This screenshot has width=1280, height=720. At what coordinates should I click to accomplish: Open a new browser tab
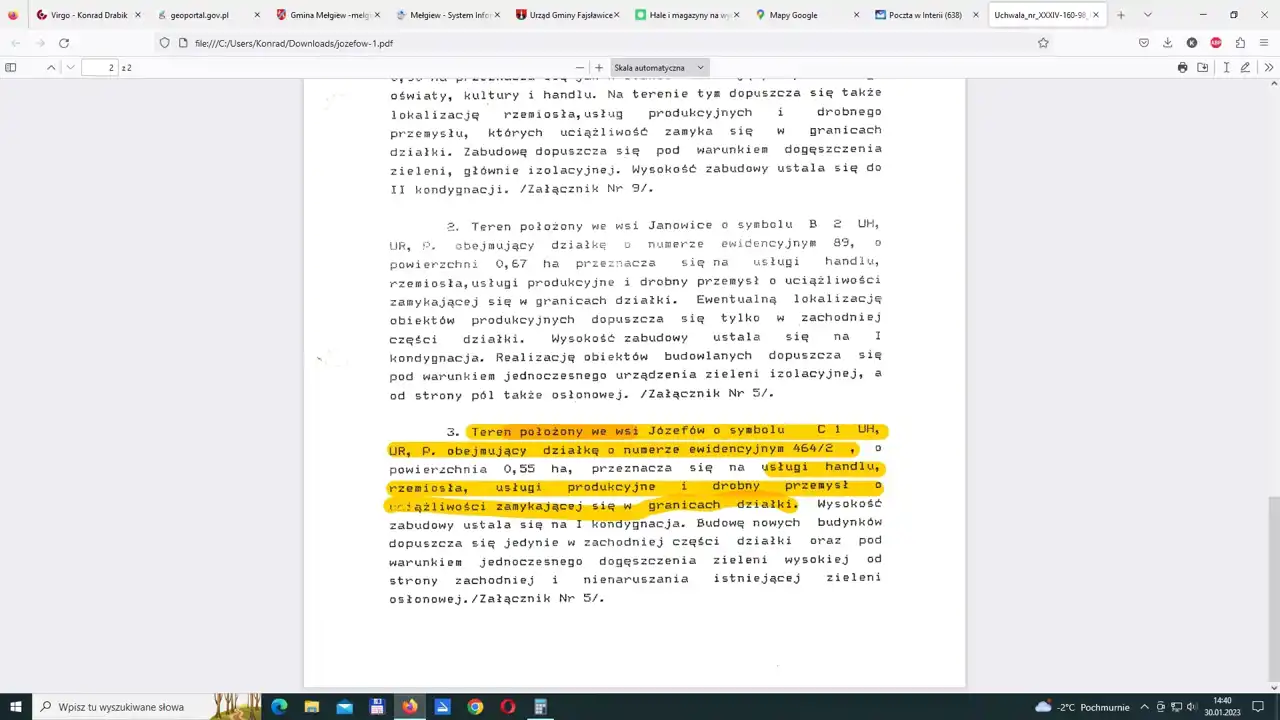(x=1120, y=15)
